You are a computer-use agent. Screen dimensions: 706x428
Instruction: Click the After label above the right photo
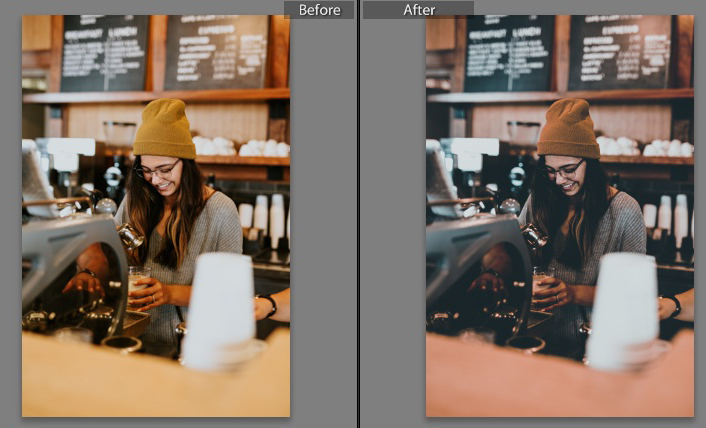click(418, 10)
